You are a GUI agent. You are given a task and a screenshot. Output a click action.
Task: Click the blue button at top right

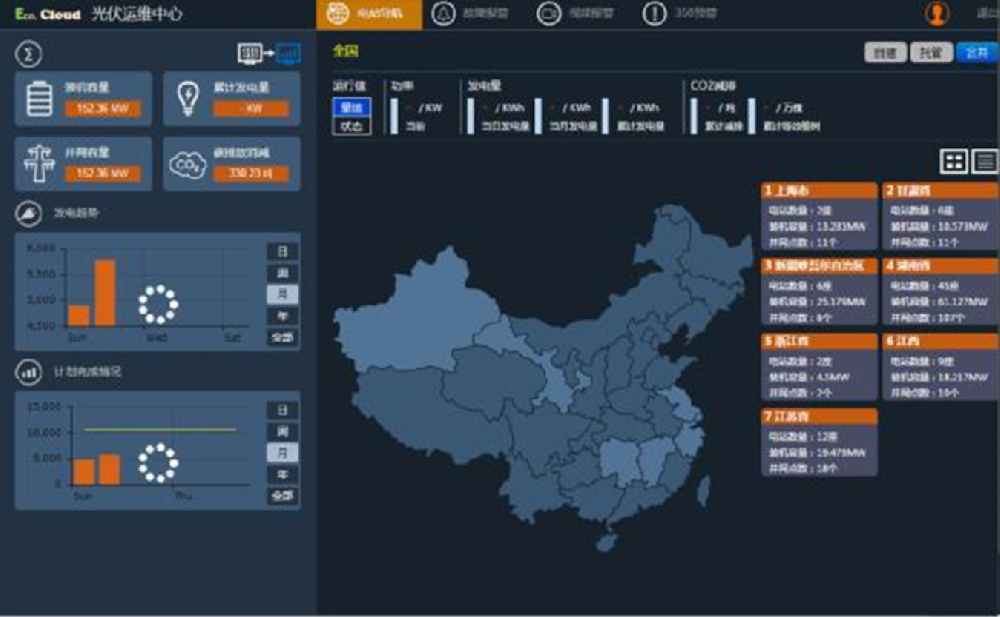click(976, 53)
